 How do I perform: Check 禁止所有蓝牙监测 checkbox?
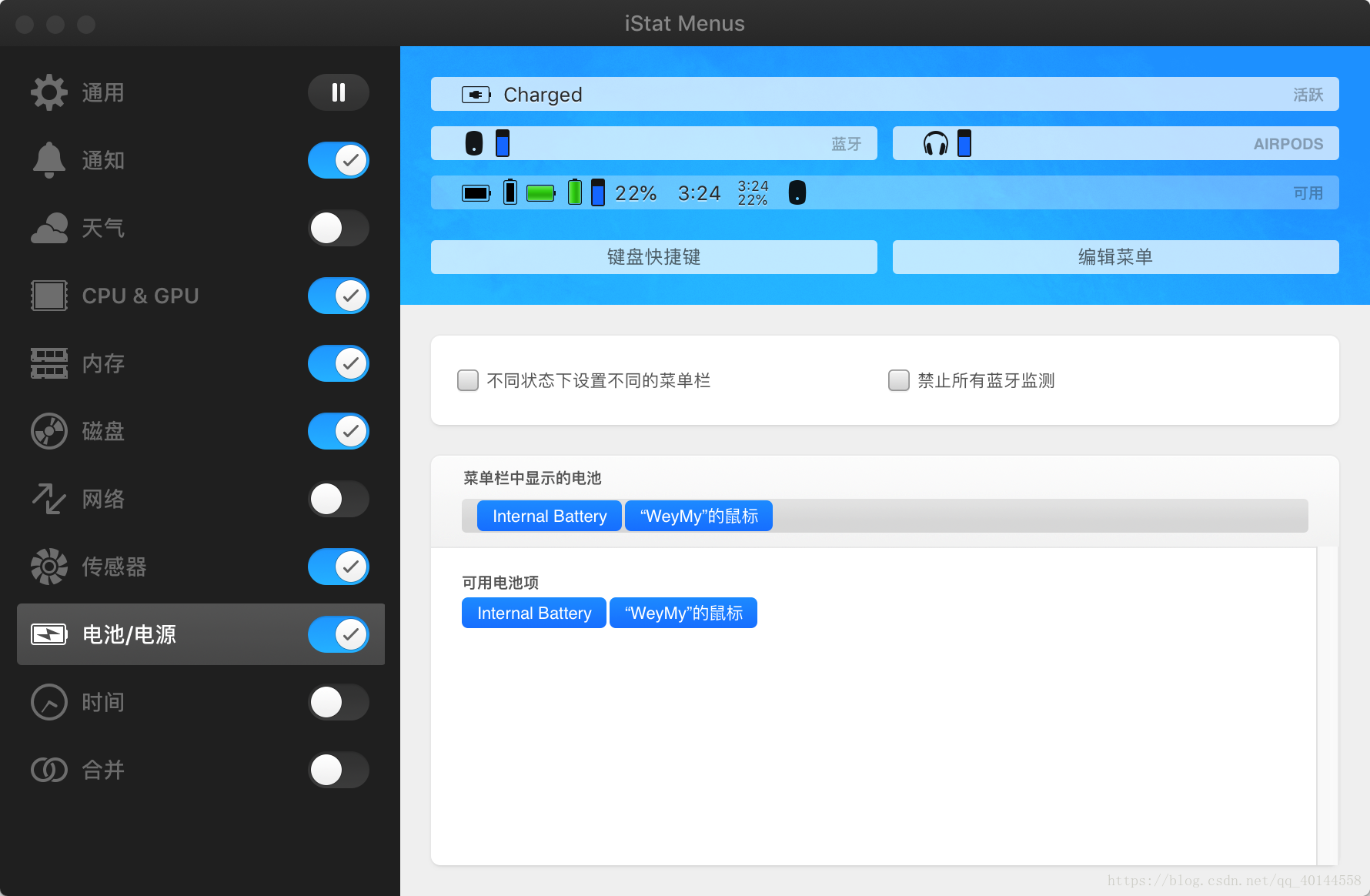(899, 380)
